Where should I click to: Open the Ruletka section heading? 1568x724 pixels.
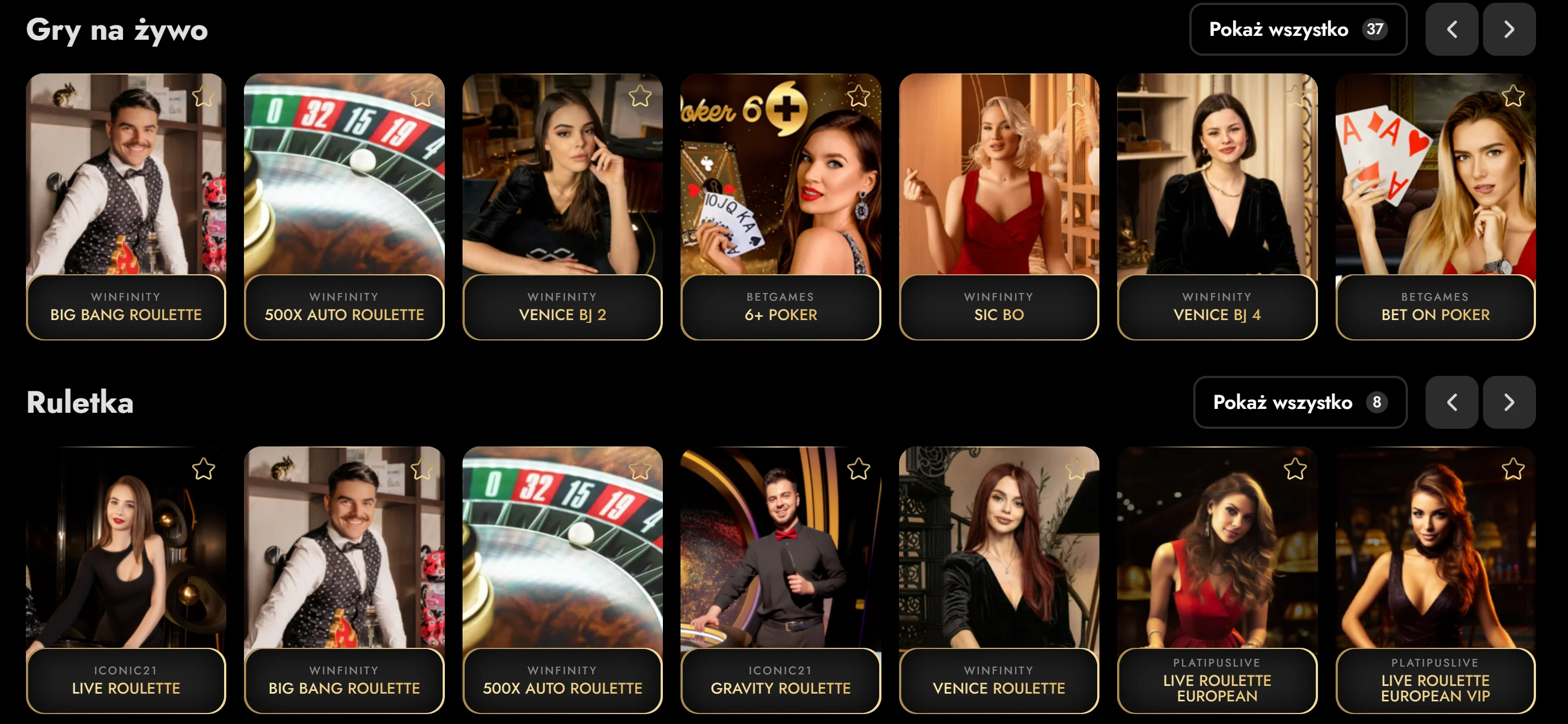point(79,403)
